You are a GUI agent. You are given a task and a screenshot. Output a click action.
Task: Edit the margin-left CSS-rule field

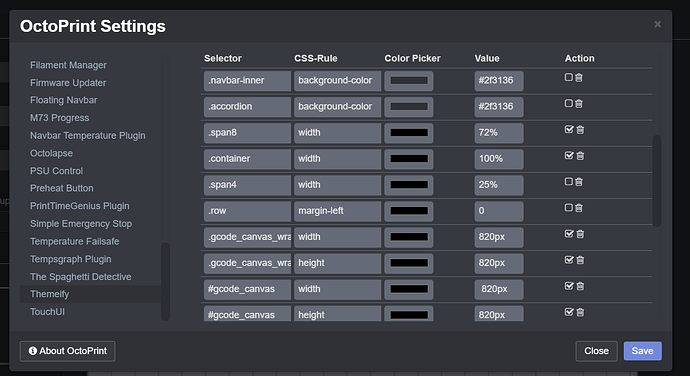coord(338,211)
